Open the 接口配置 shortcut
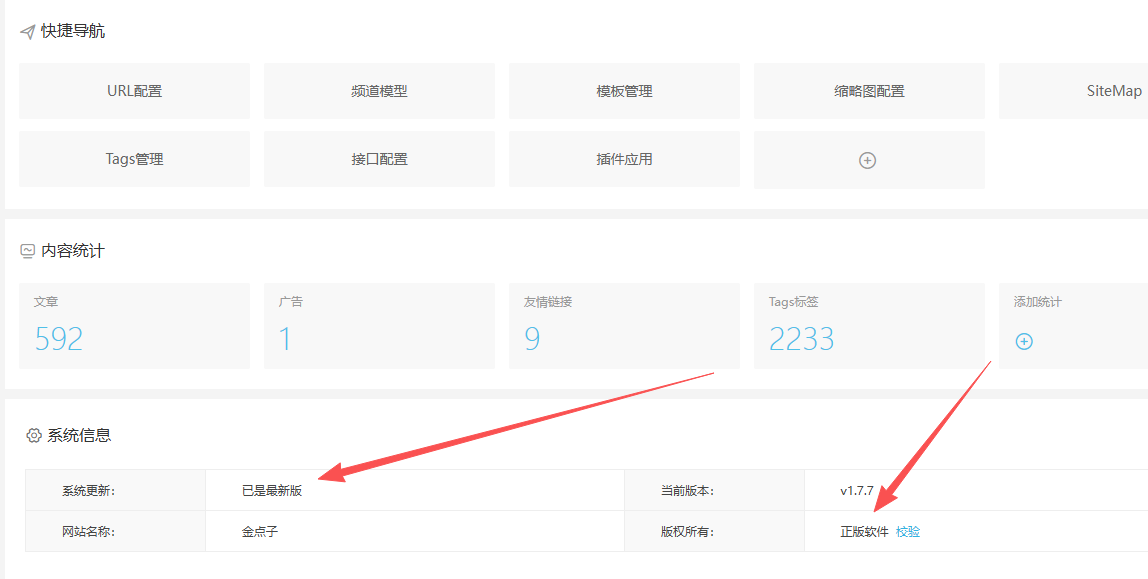The width and height of the screenshot is (1148, 579). coord(378,159)
